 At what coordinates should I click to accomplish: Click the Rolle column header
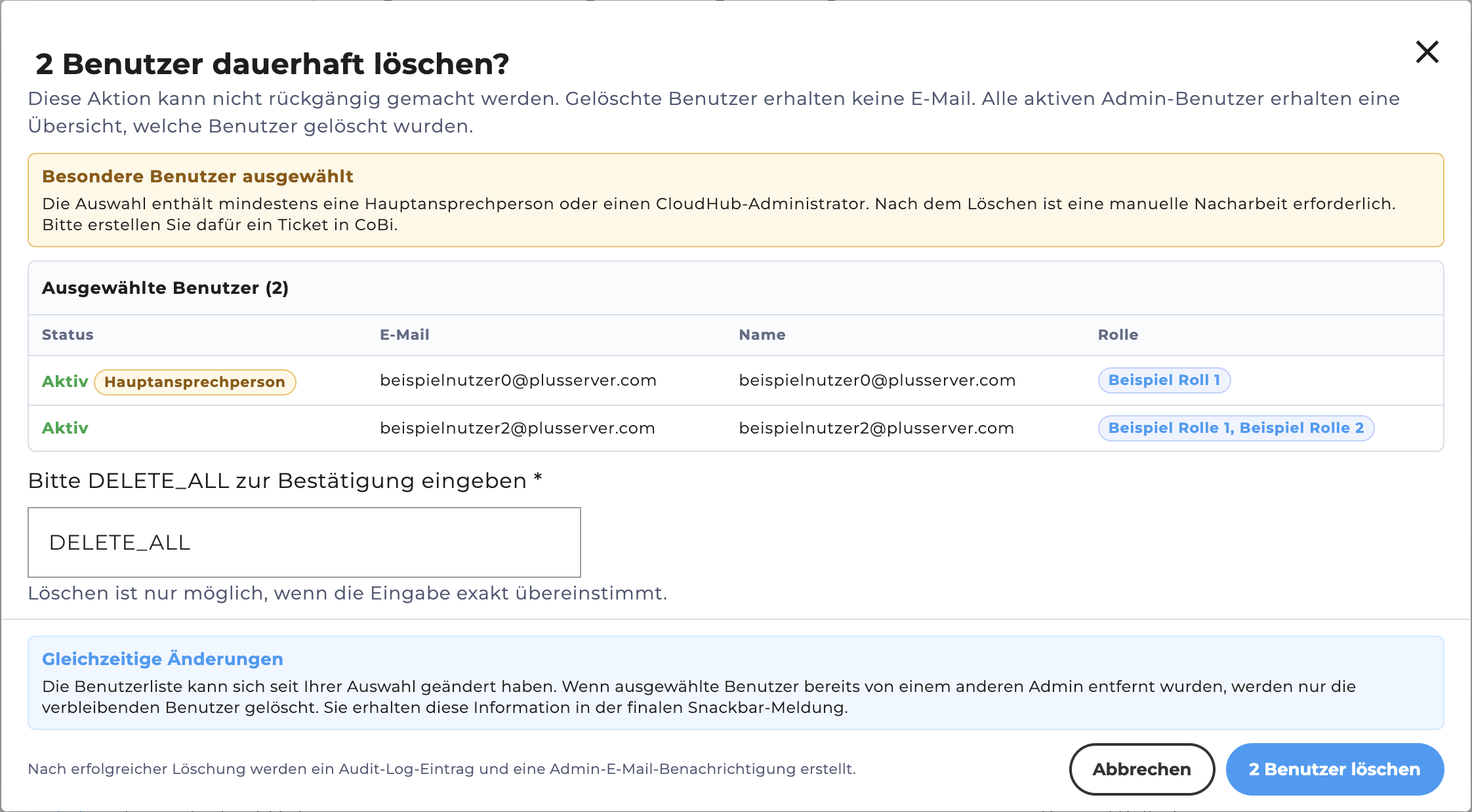point(1118,335)
